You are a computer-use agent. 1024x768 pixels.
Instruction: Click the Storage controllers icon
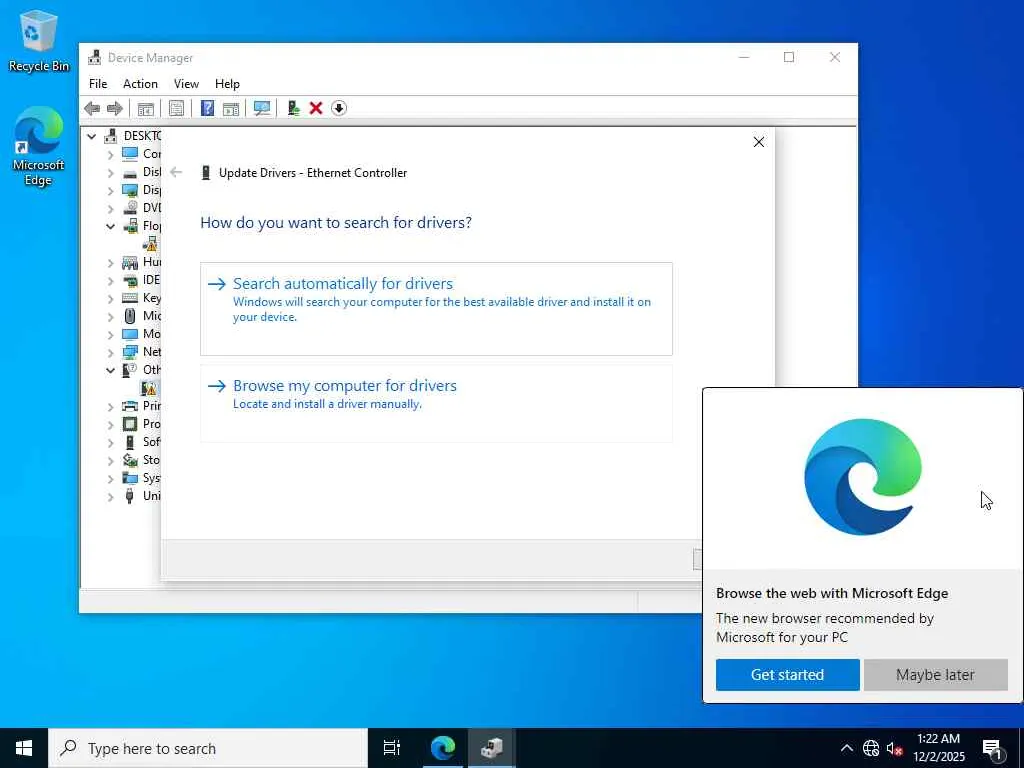pos(130,460)
